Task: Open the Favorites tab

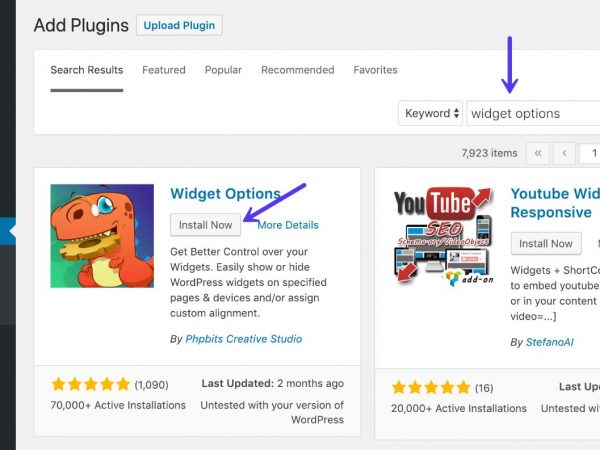Action: pyautogui.click(x=375, y=70)
